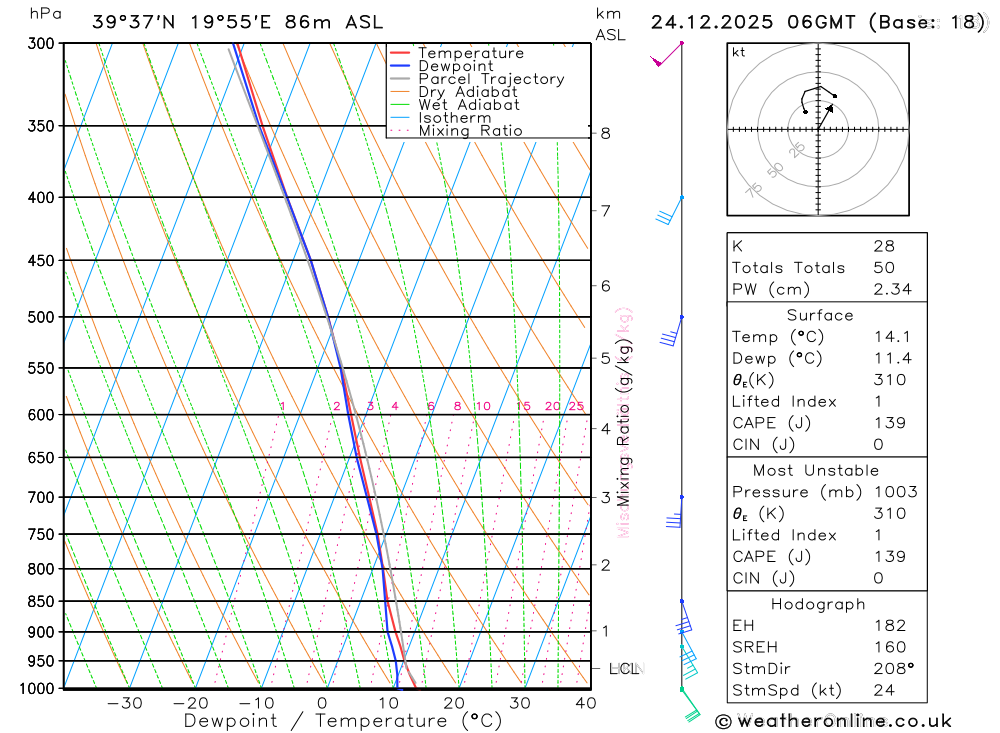Click the Mixing Ratio legend entry
The image size is (1000, 733).
[456, 130]
